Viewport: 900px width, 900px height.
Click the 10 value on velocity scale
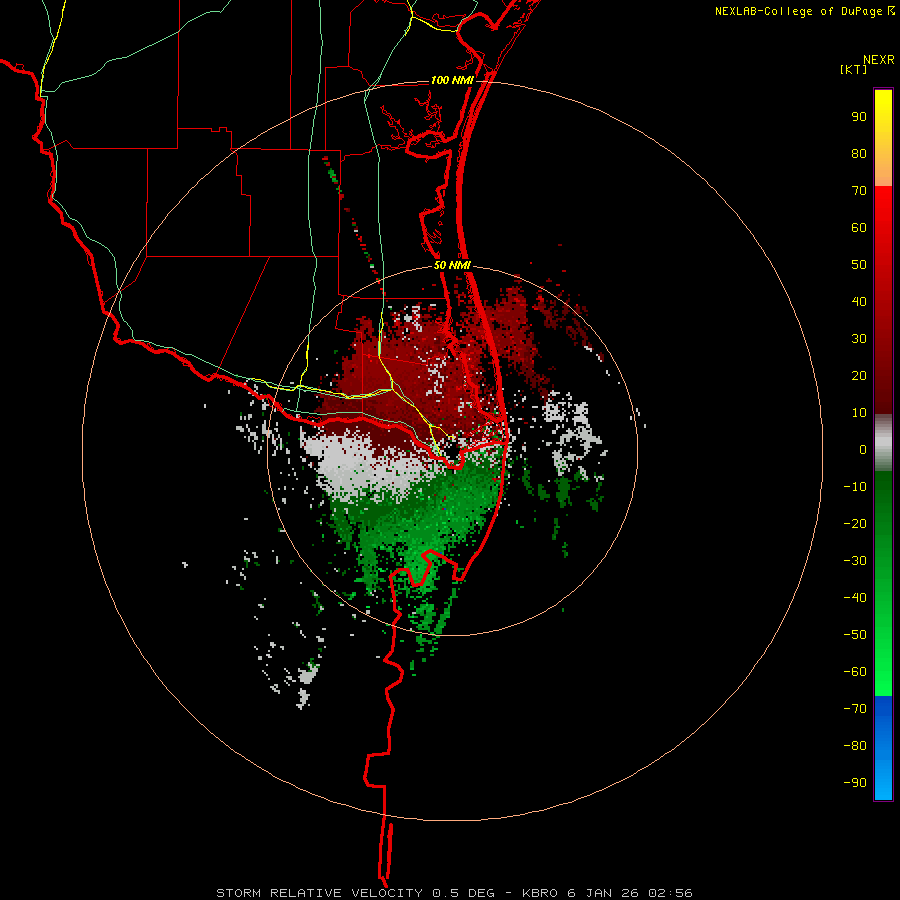859,413
